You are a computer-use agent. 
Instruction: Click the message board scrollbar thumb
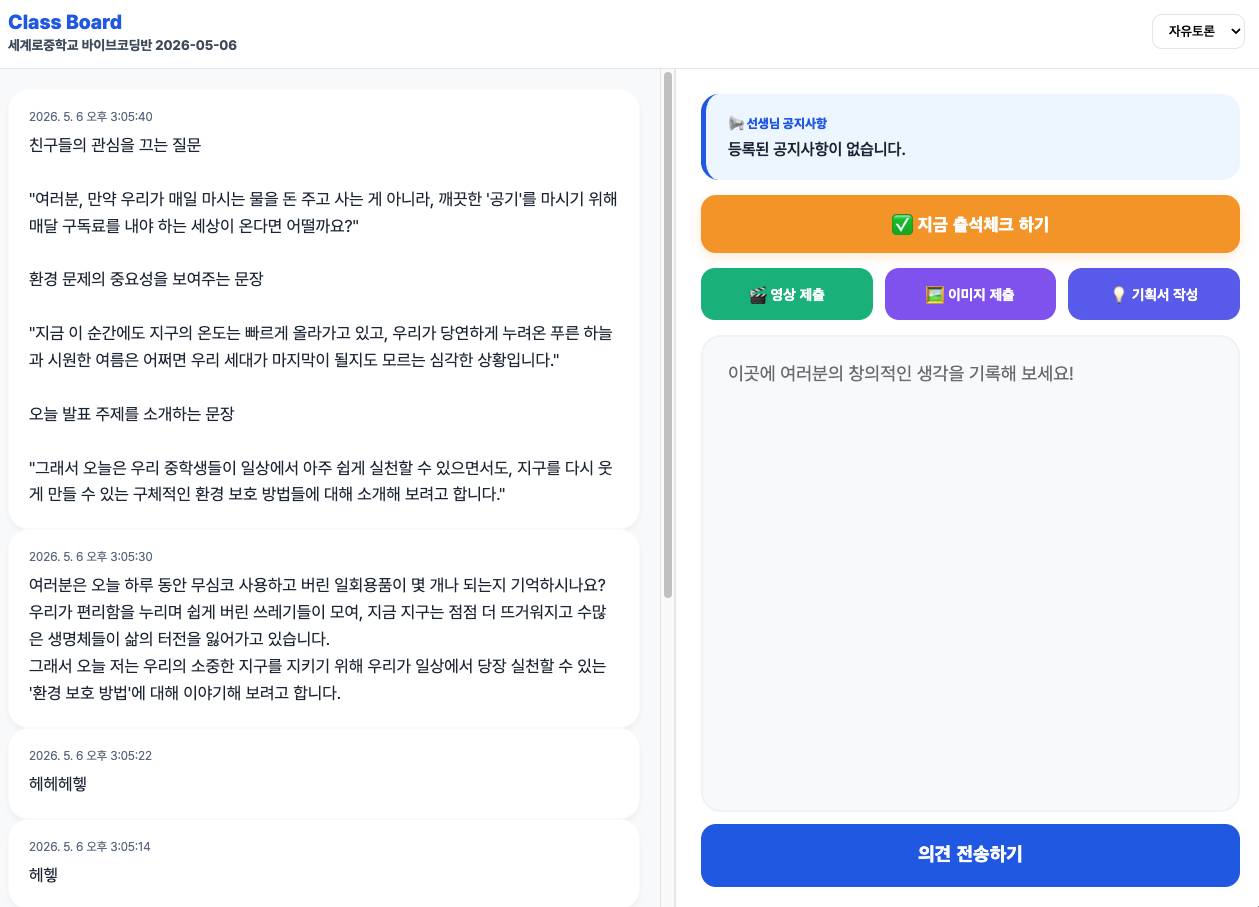click(x=668, y=335)
